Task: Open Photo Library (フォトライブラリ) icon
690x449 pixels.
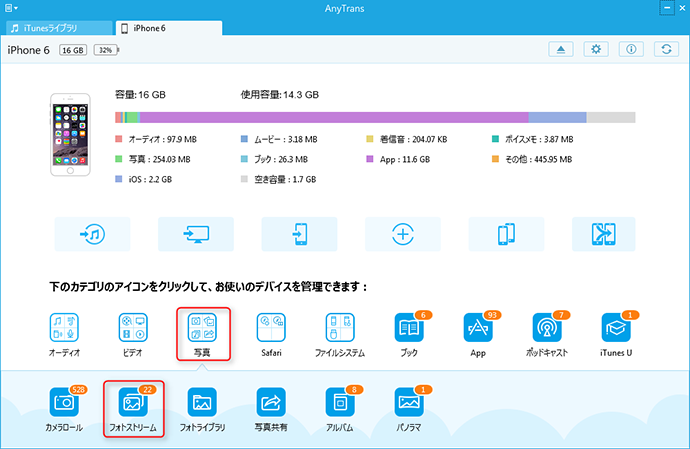Action: [x=202, y=402]
